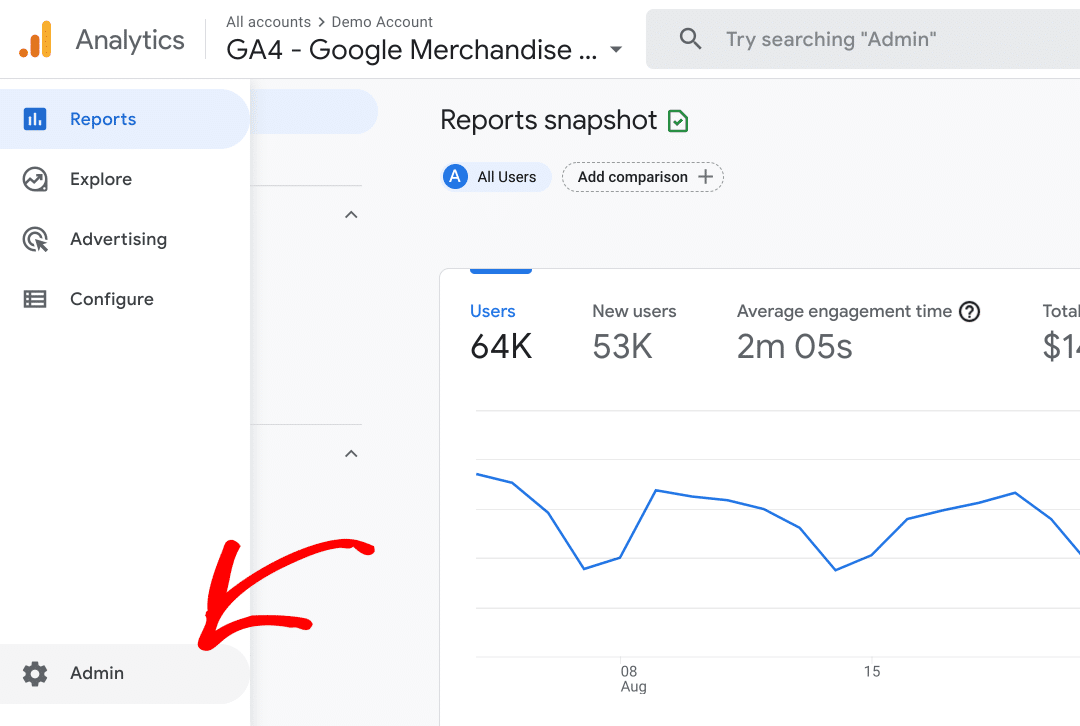Select the Advertising icon in the navigation
Viewport: 1080px width, 726px height.
click(x=35, y=238)
